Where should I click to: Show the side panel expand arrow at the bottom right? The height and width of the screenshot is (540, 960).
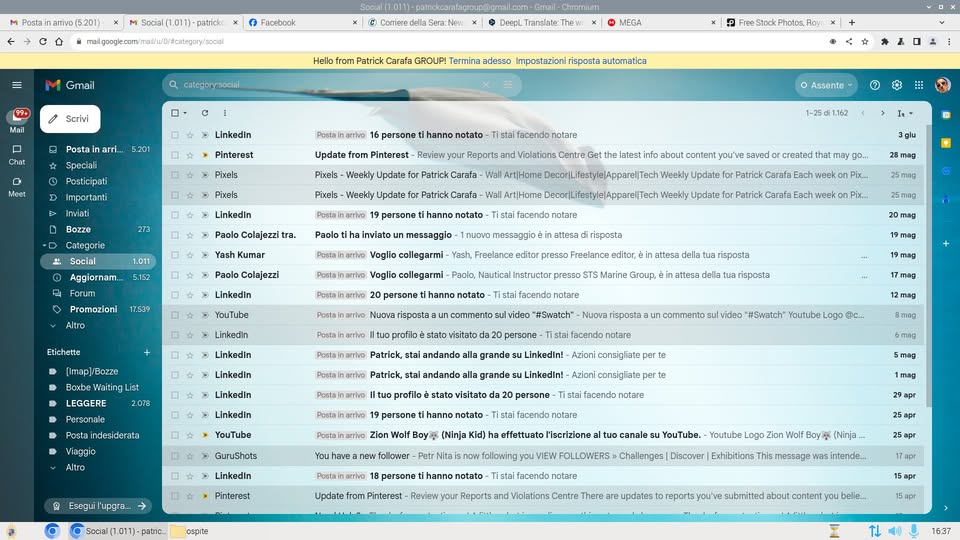coord(946,508)
